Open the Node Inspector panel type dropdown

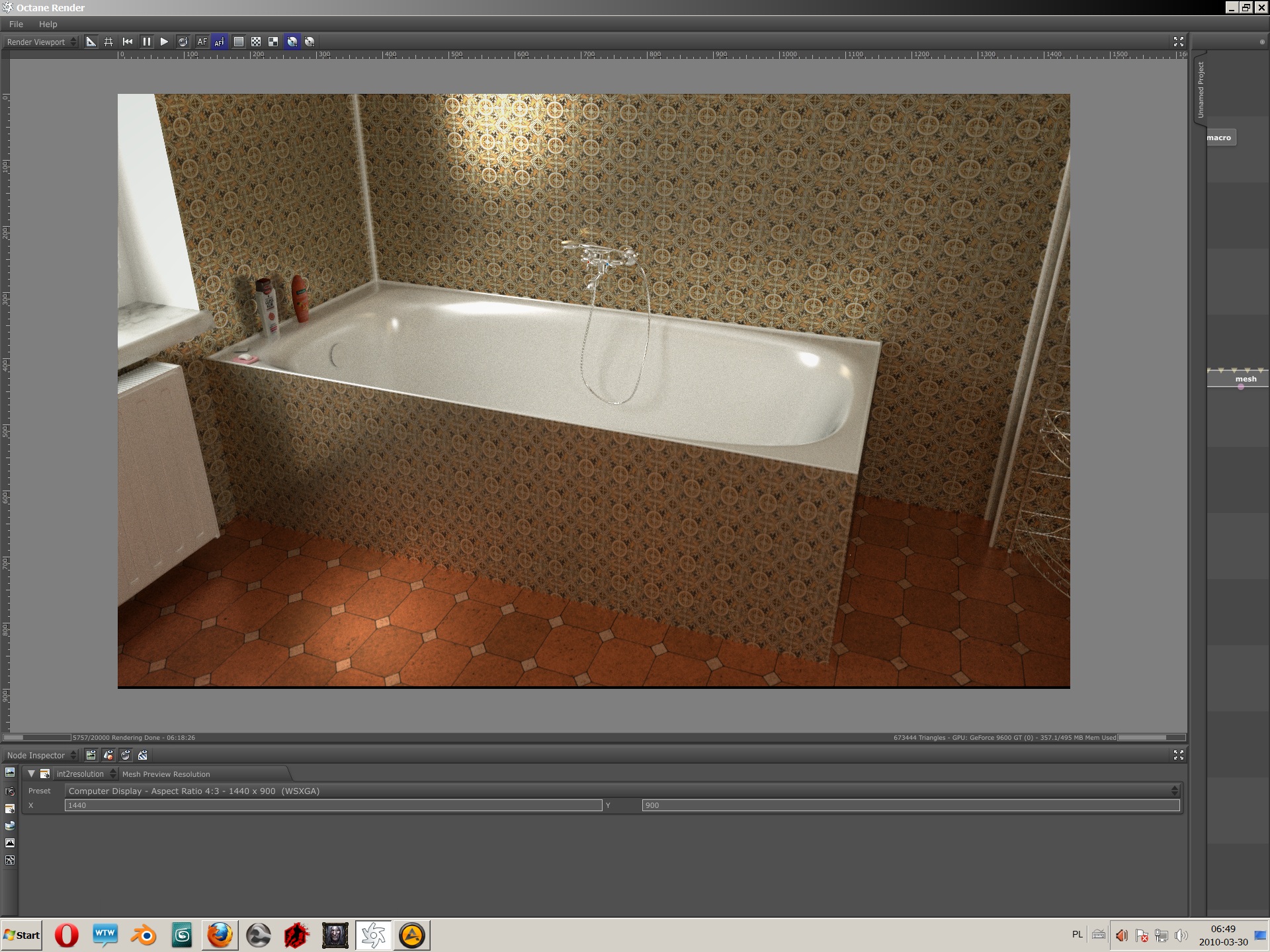(41, 755)
